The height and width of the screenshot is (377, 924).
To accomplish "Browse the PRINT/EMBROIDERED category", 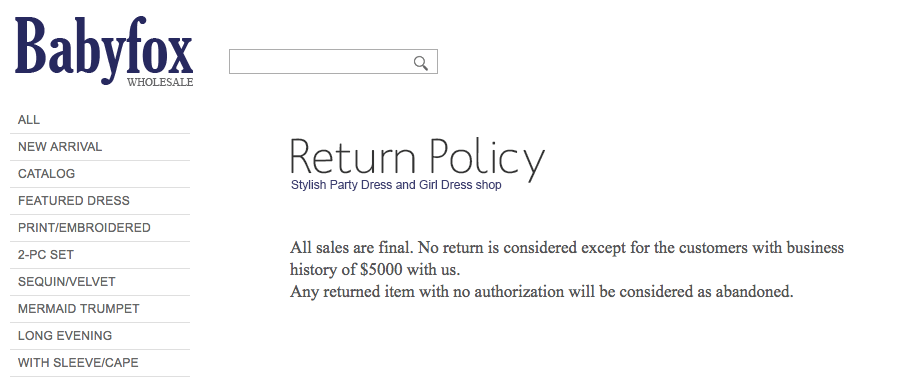I will (100, 229).
